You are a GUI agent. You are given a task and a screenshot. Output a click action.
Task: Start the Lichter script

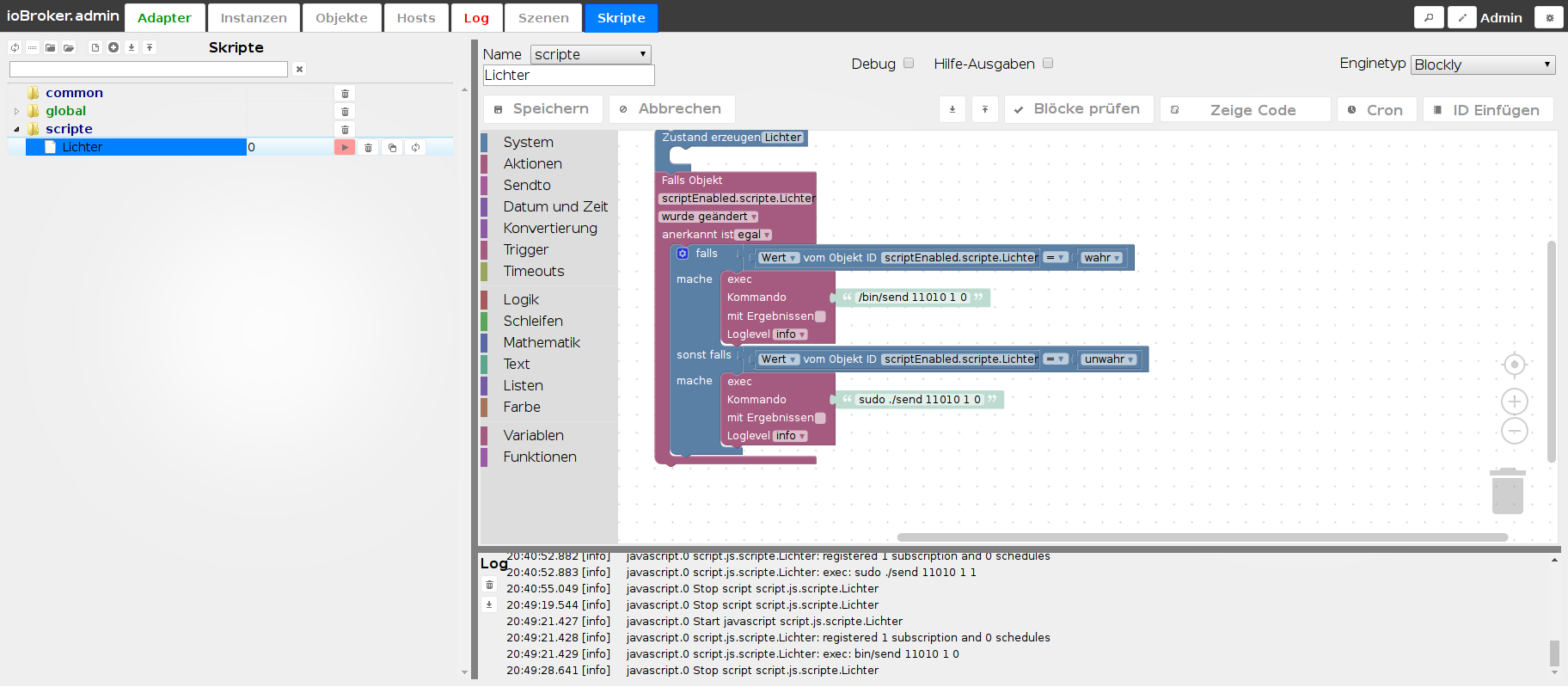(345, 147)
